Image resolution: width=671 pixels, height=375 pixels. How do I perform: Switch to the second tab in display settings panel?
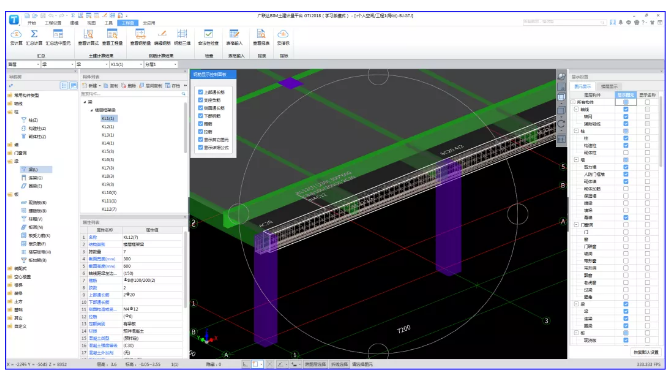coord(609,86)
